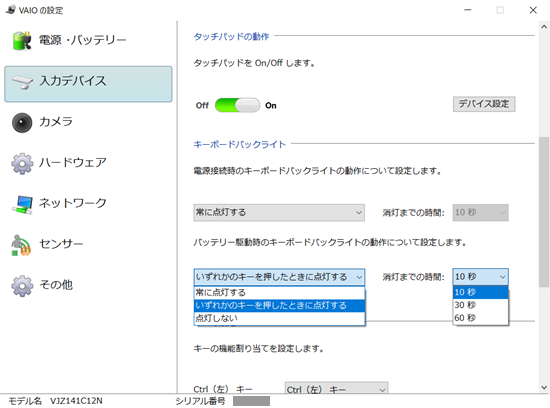Click the vertical scrollbar thumb
Image resolution: width=550 pixels, height=408 pixels.
(544, 212)
